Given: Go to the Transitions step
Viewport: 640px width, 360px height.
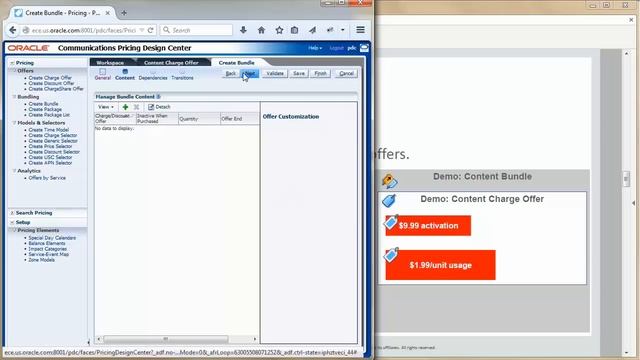Looking at the screenshot, I should (x=182, y=78).
